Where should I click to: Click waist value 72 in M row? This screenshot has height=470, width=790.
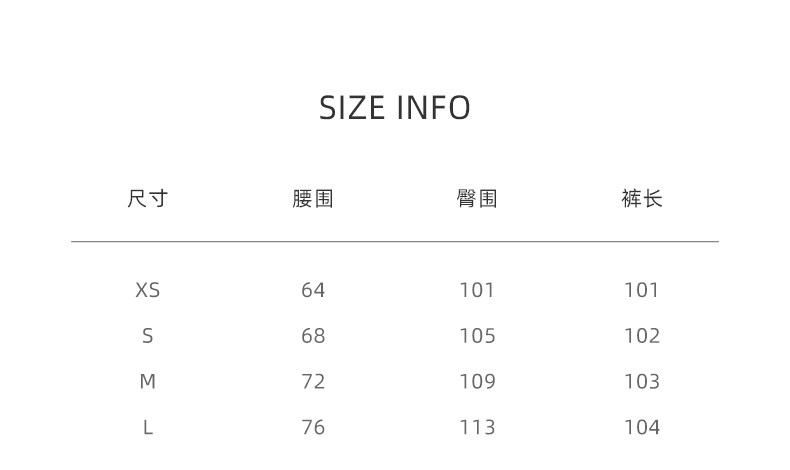[313, 381]
